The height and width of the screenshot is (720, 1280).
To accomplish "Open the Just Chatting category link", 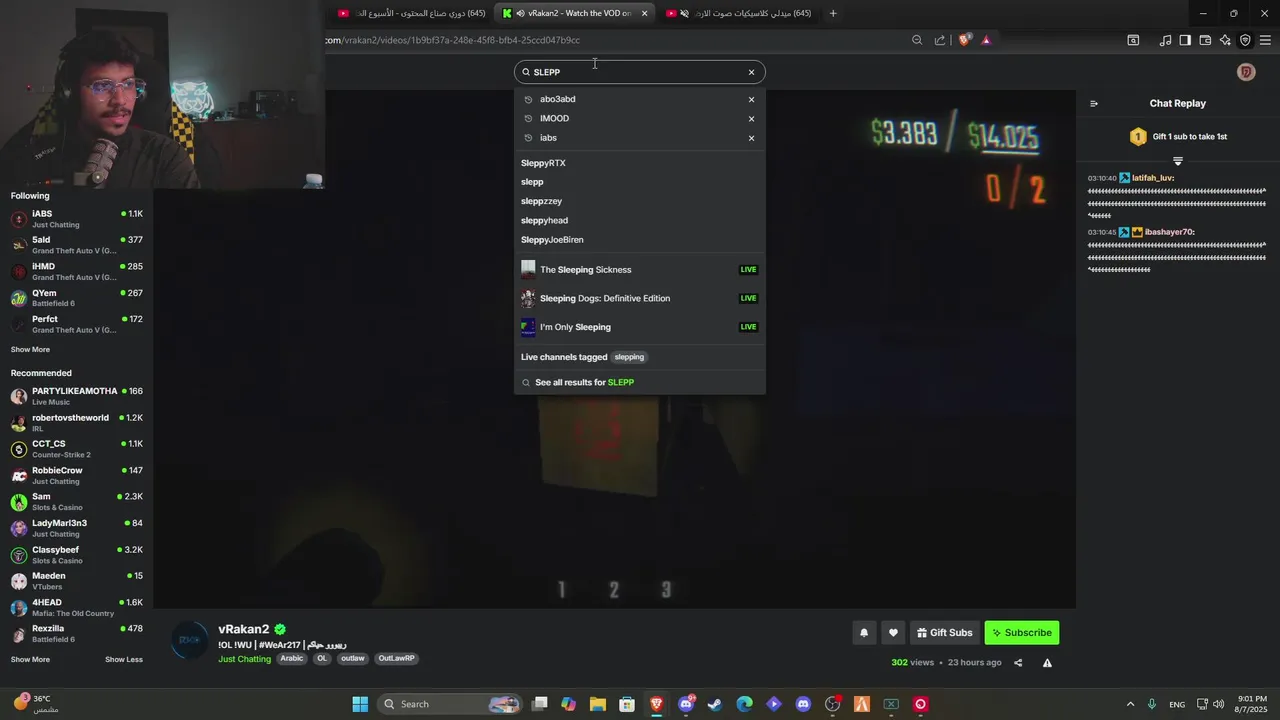I will pos(245,659).
